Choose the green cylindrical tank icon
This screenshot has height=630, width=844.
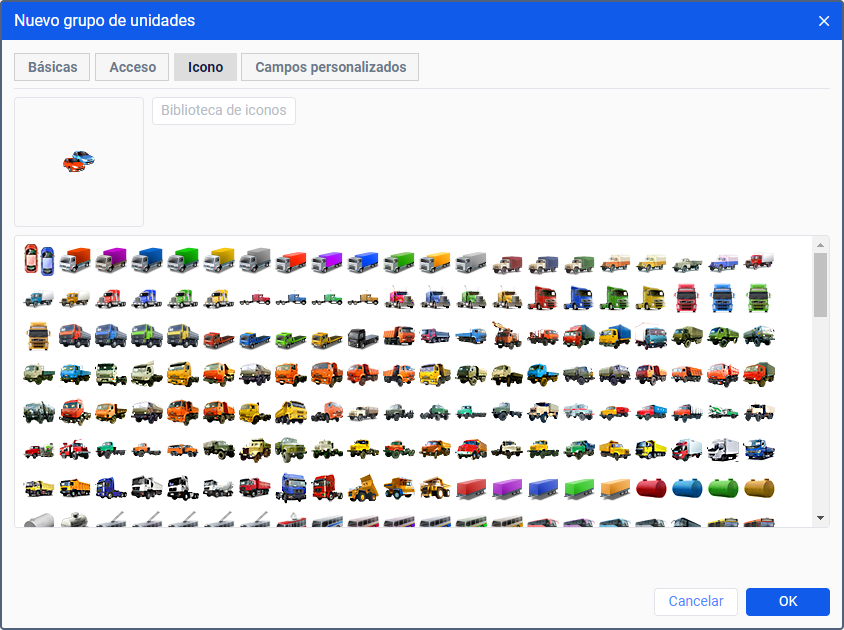[723, 488]
